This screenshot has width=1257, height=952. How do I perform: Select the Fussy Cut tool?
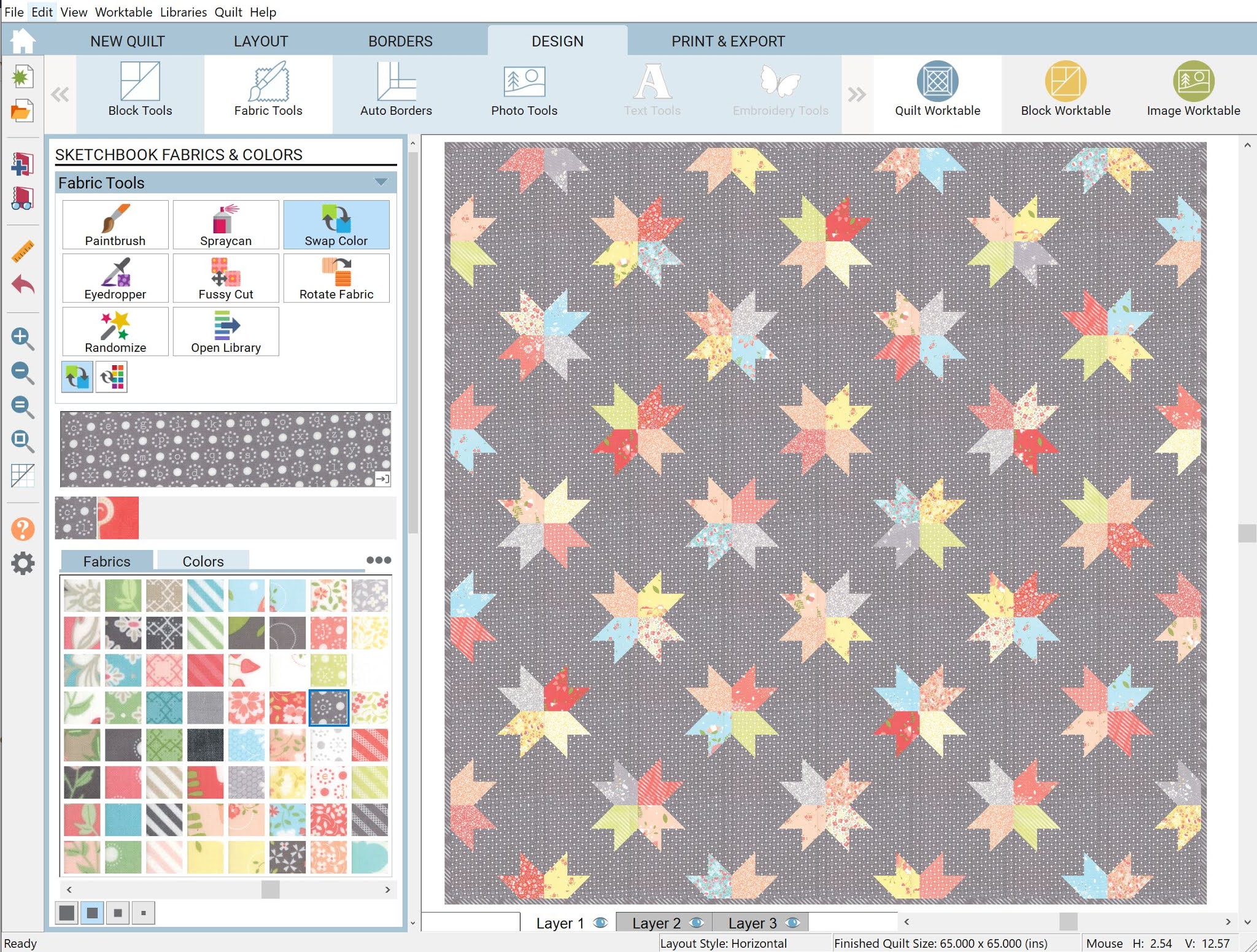point(225,278)
